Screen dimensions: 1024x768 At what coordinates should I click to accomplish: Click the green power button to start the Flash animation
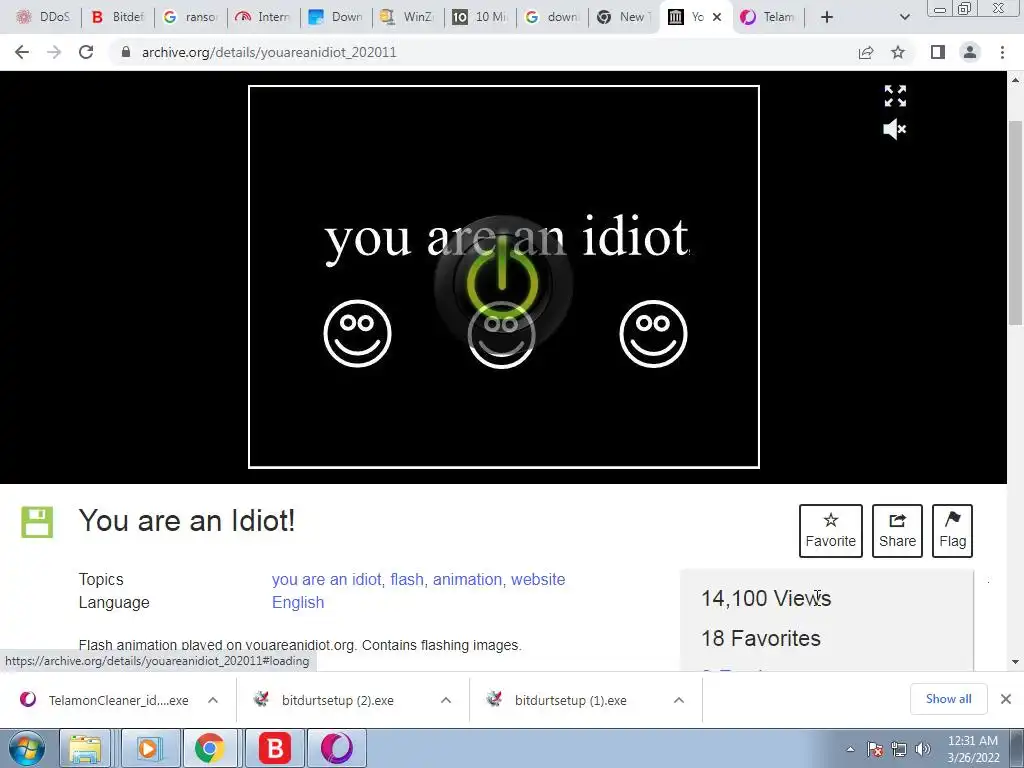tap(503, 285)
